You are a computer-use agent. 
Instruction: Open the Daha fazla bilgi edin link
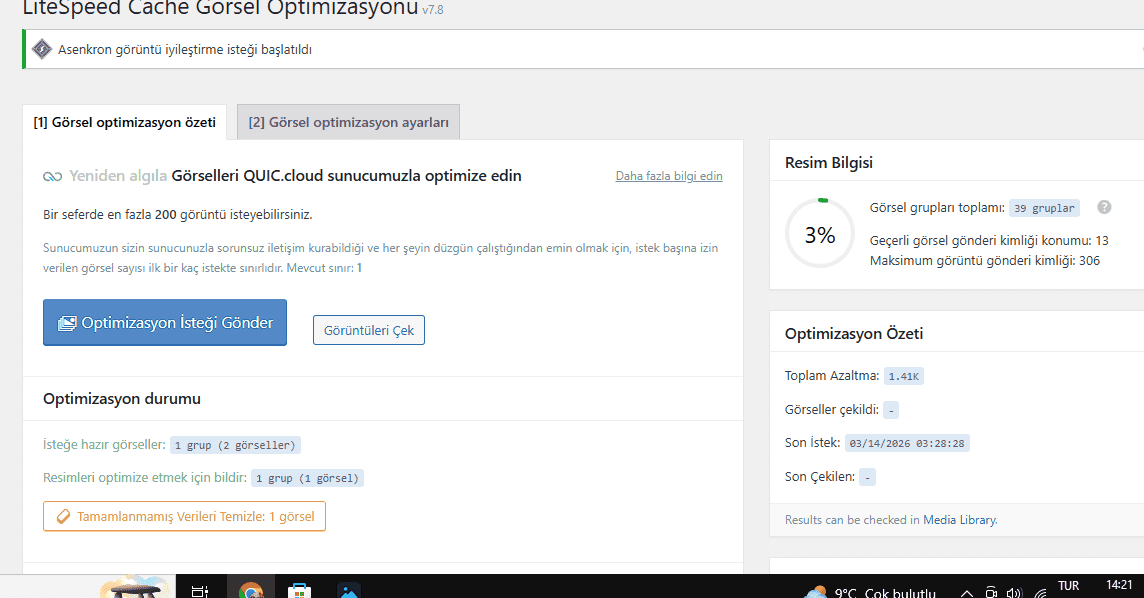(668, 176)
